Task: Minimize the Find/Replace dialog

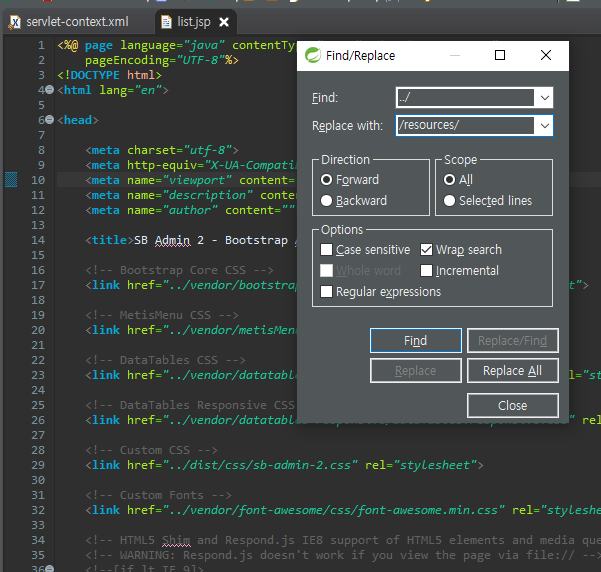Action: (455, 55)
